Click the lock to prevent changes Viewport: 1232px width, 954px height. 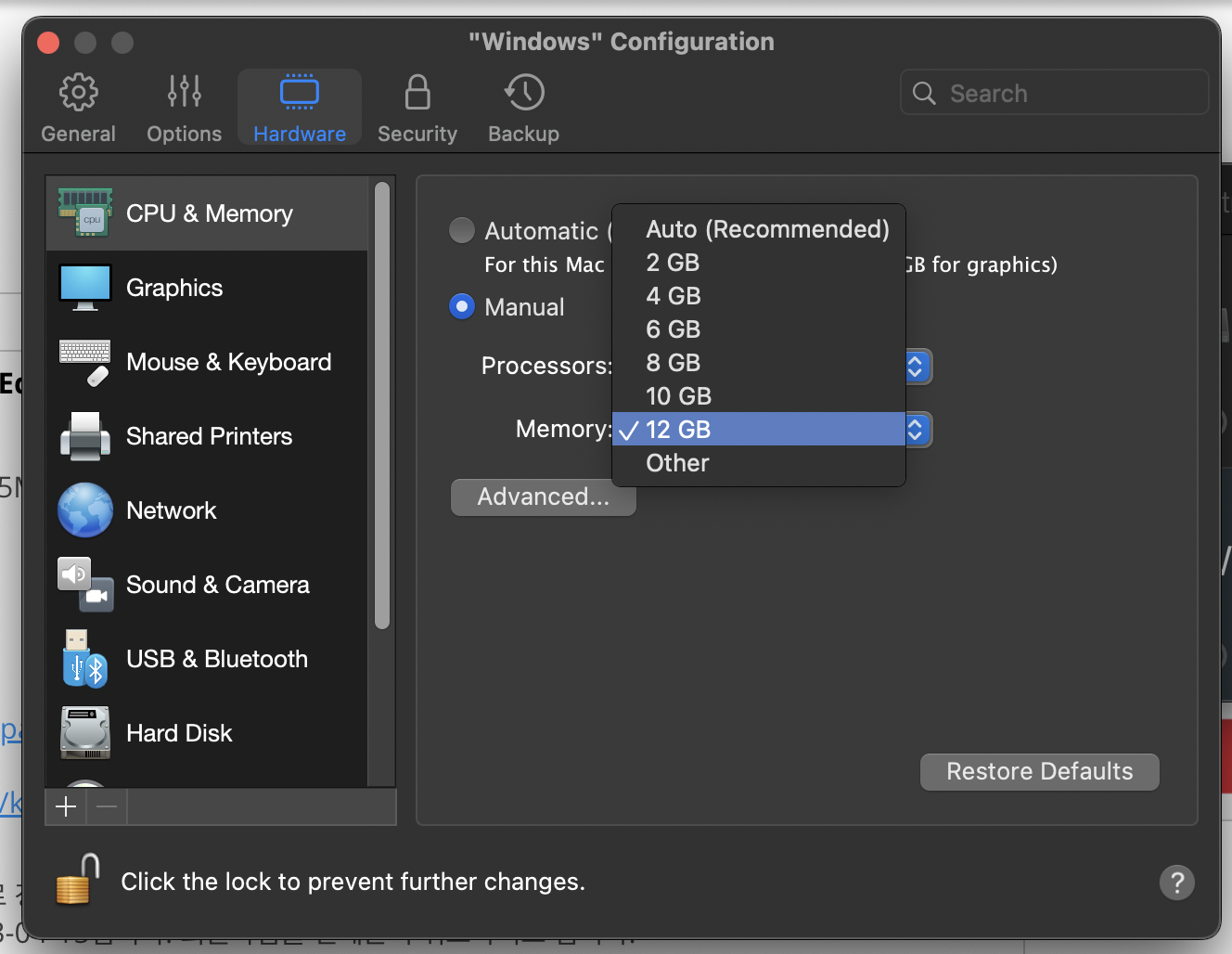78,879
